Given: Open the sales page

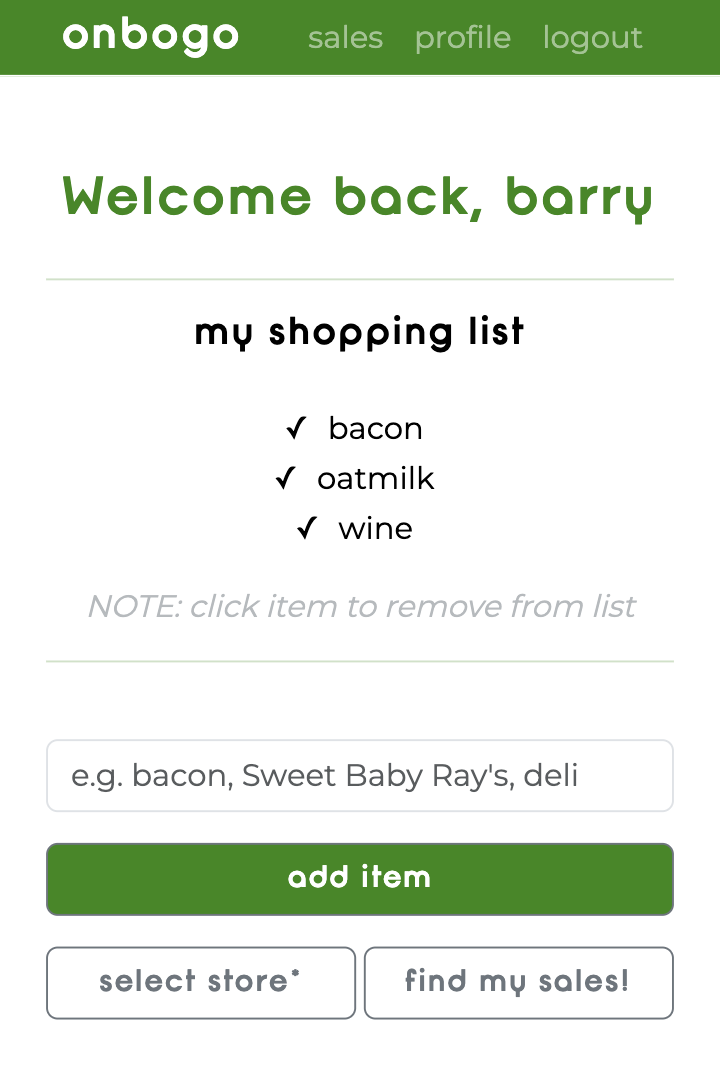Looking at the screenshot, I should coord(345,38).
